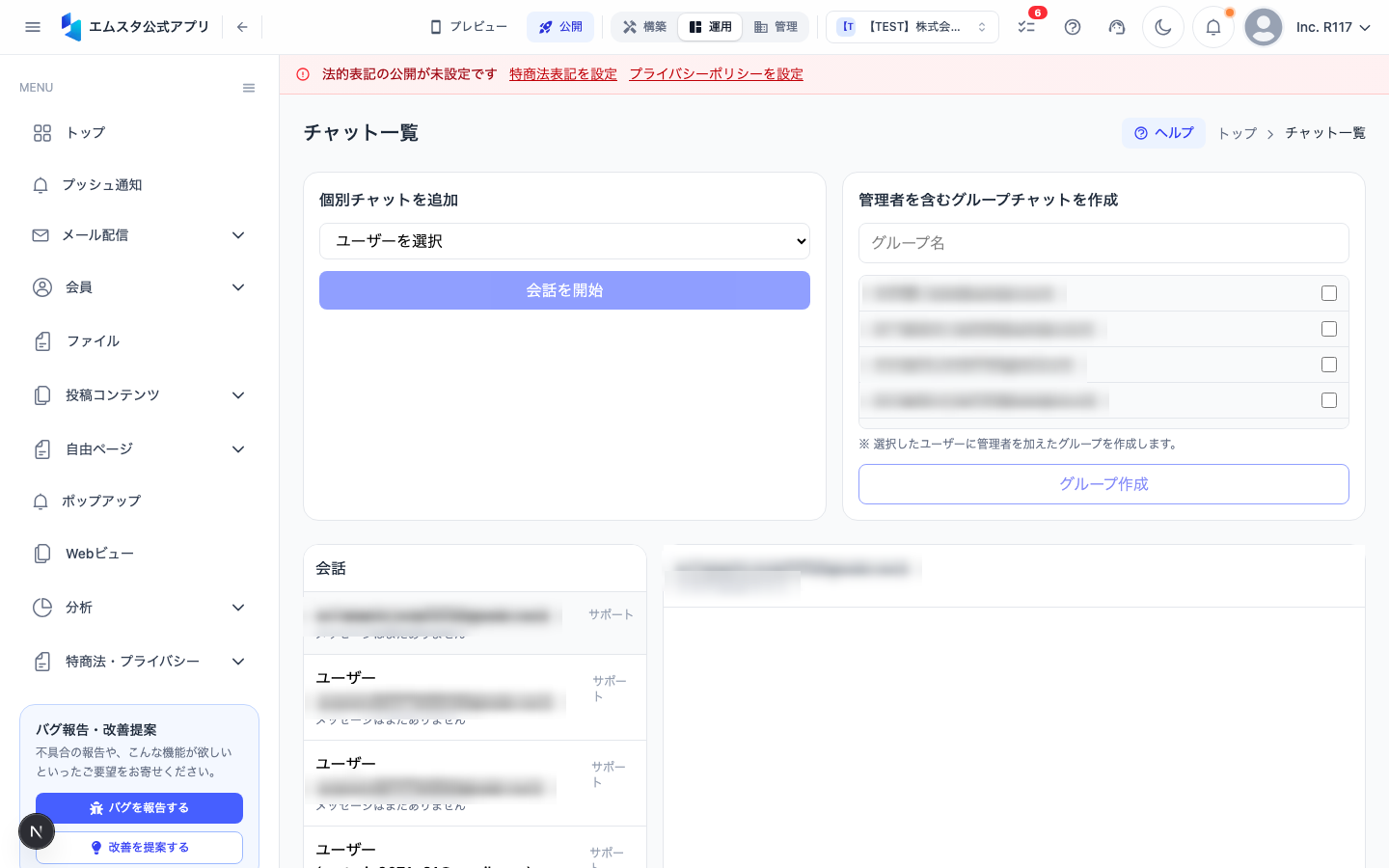Click the プレビュー button
1389x868 pixels.
point(469,27)
